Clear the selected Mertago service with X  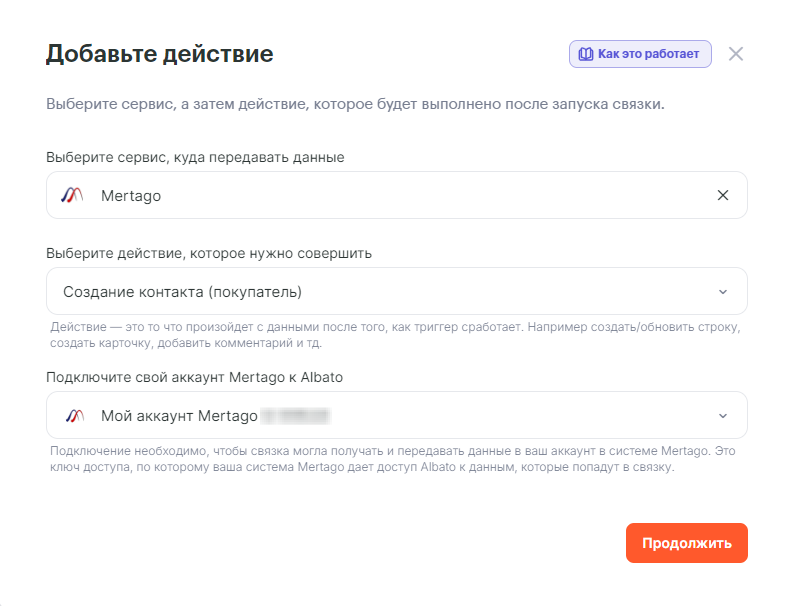point(723,195)
